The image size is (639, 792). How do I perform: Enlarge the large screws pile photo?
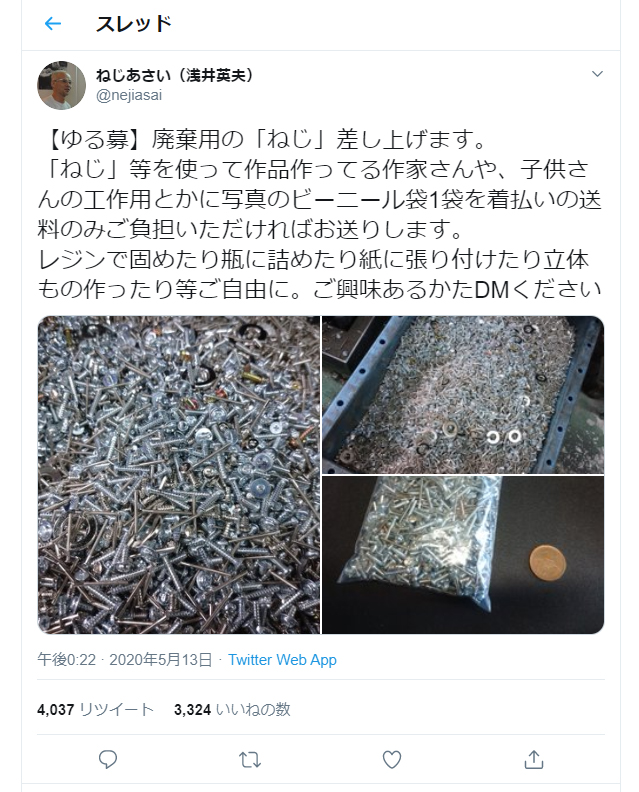(179, 475)
